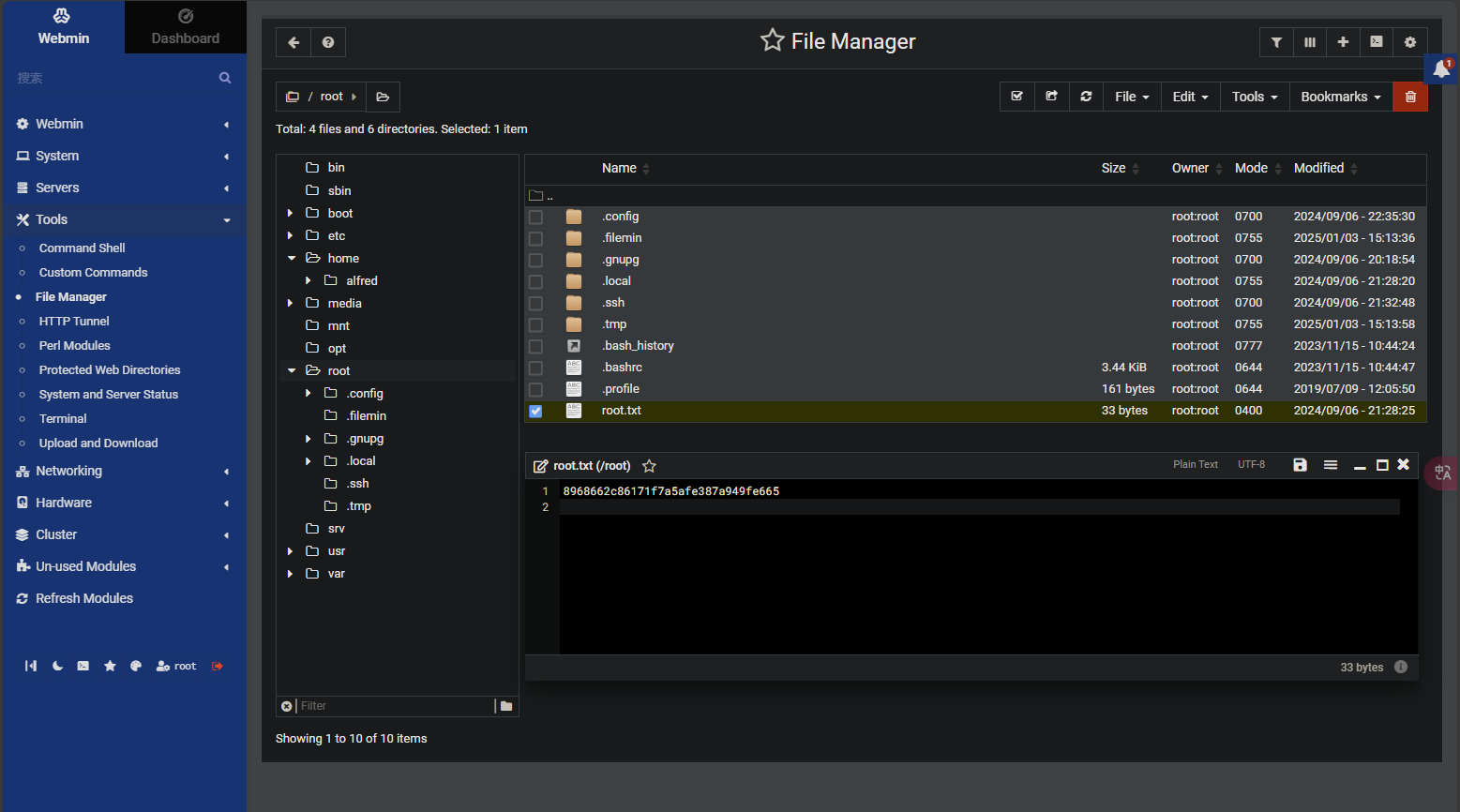Uncheck the root.txt checkbox
Image resolution: width=1460 pixels, height=812 pixels.
[x=535, y=411]
